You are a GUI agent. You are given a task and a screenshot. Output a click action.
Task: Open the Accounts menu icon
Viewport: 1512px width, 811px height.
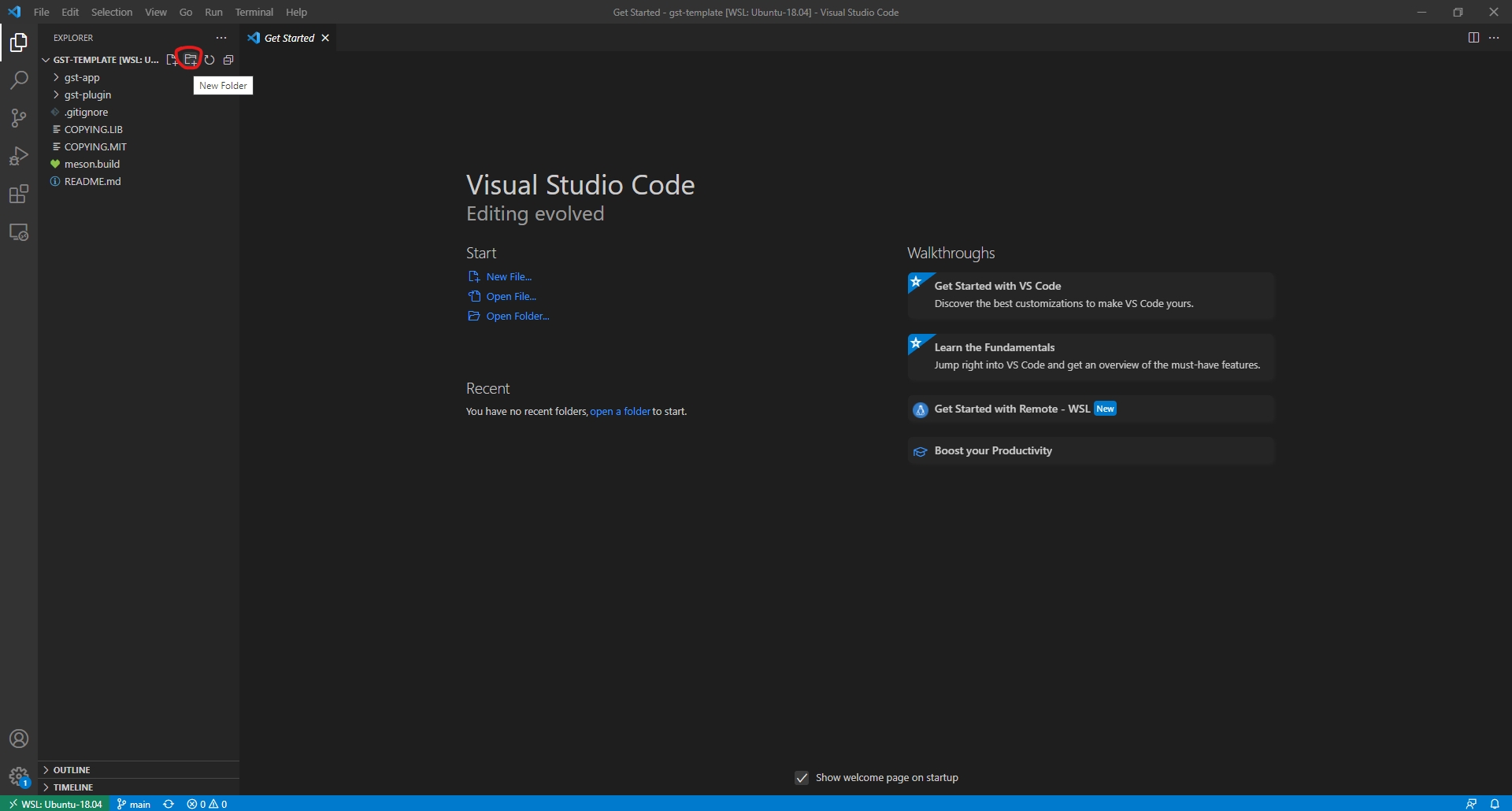click(x=19, y=739)
